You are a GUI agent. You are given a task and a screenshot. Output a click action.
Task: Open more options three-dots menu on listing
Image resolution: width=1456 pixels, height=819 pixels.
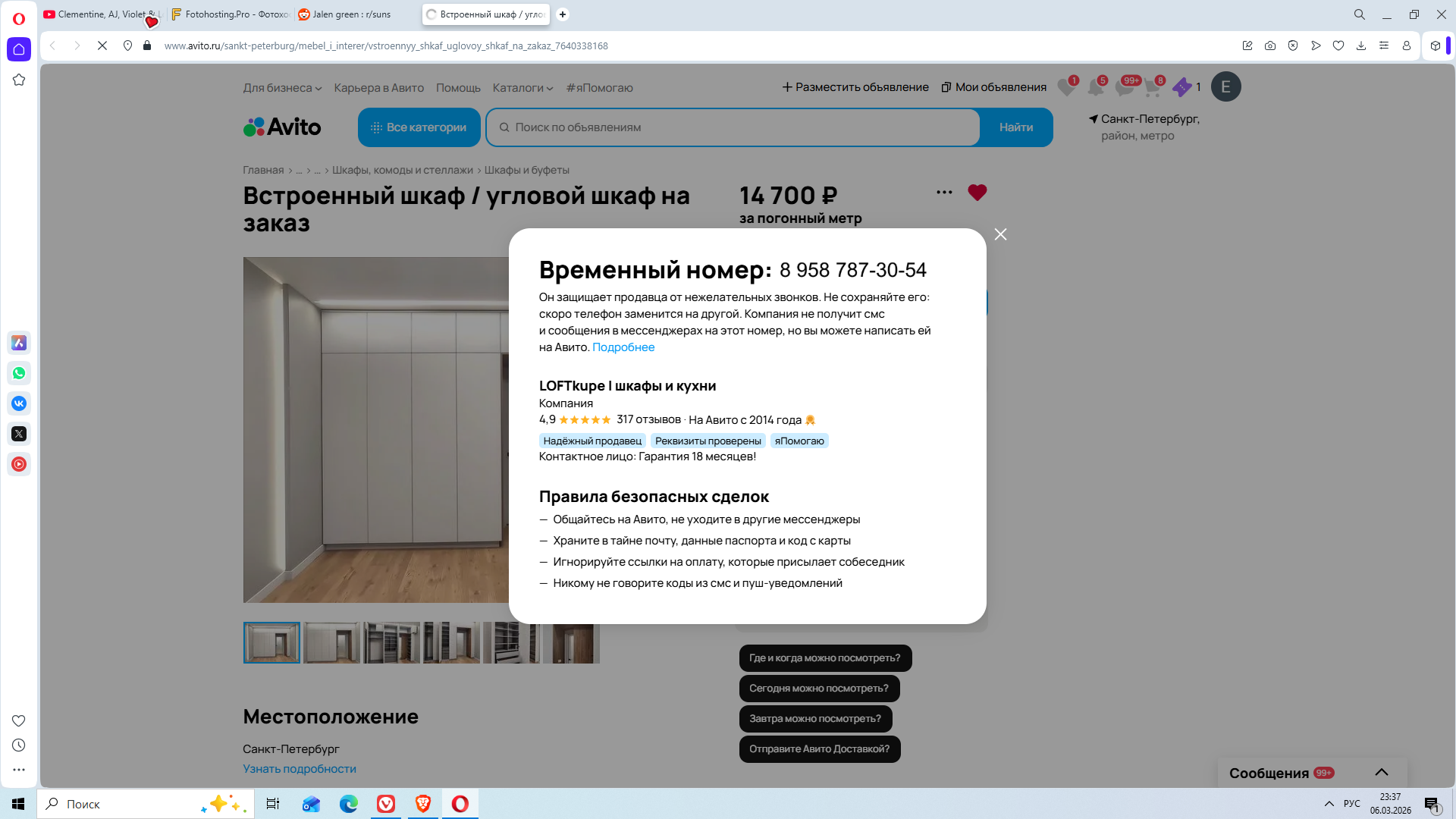coord(944,193)
